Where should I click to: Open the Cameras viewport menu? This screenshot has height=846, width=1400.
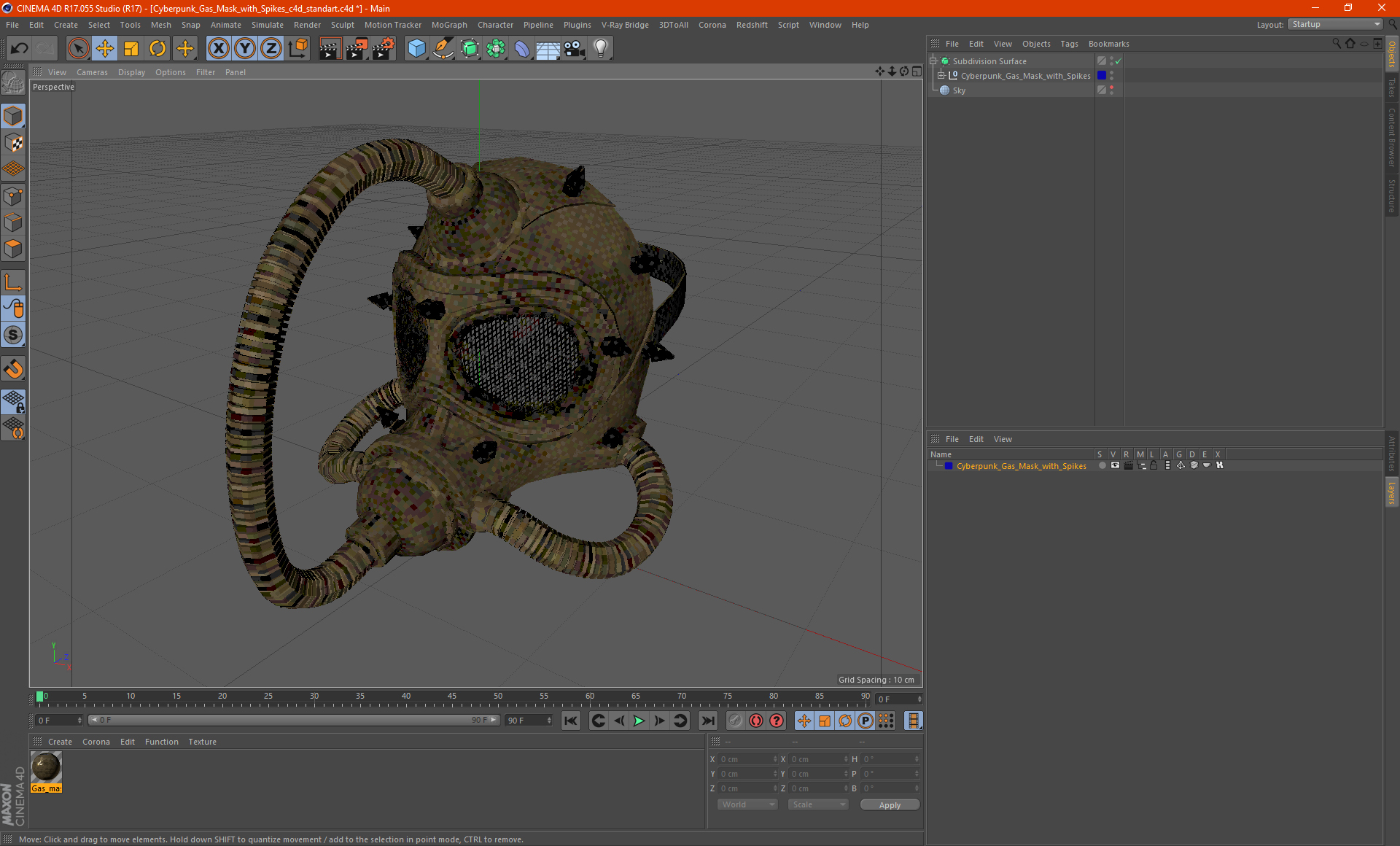pyautogui.click(x=91, y=72)
